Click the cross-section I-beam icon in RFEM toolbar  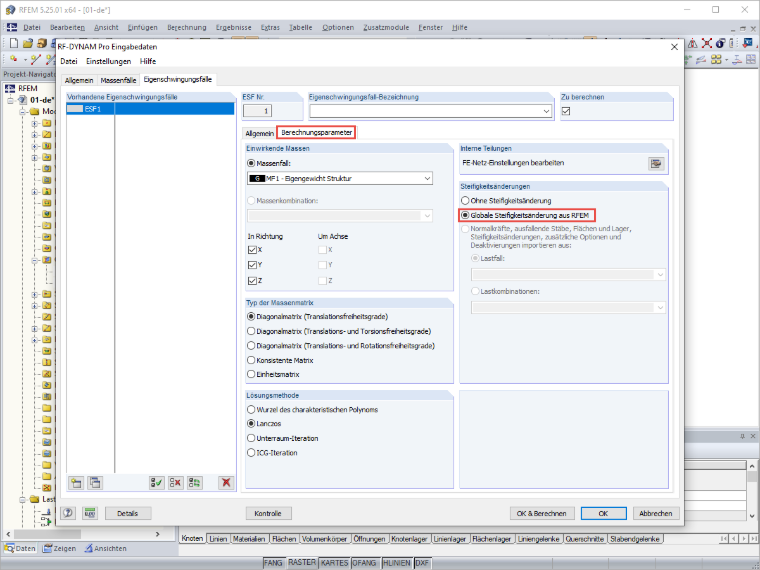pyautogui.click(x=737, y=60)
